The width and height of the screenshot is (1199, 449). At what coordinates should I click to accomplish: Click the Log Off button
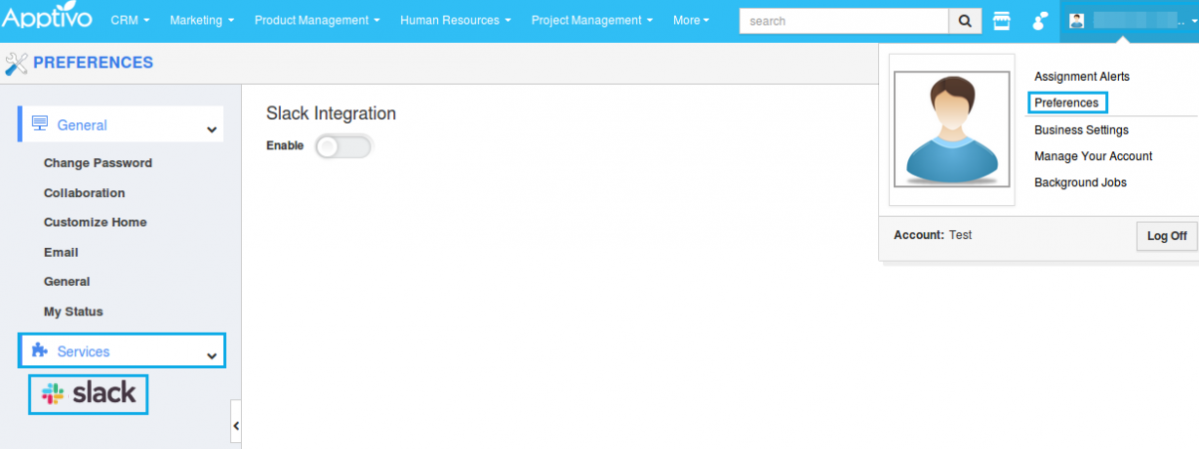pyautogui.click(x=1167, y=236)
